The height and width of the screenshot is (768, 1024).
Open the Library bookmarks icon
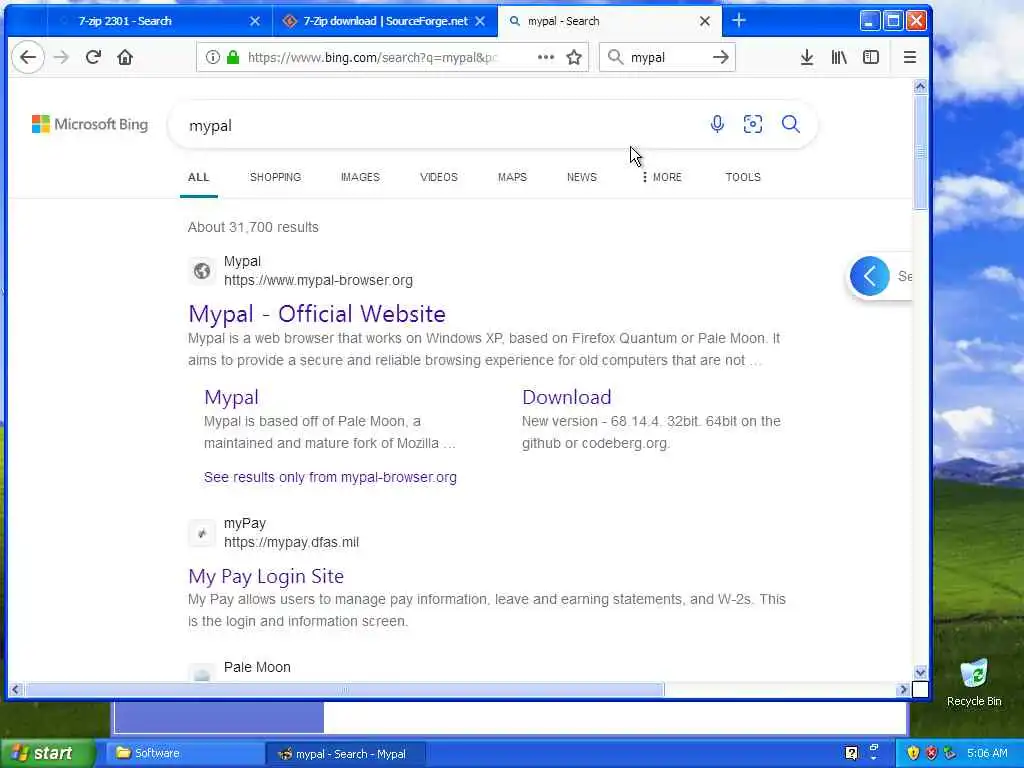pyautogui.click(x=839, y=57)
